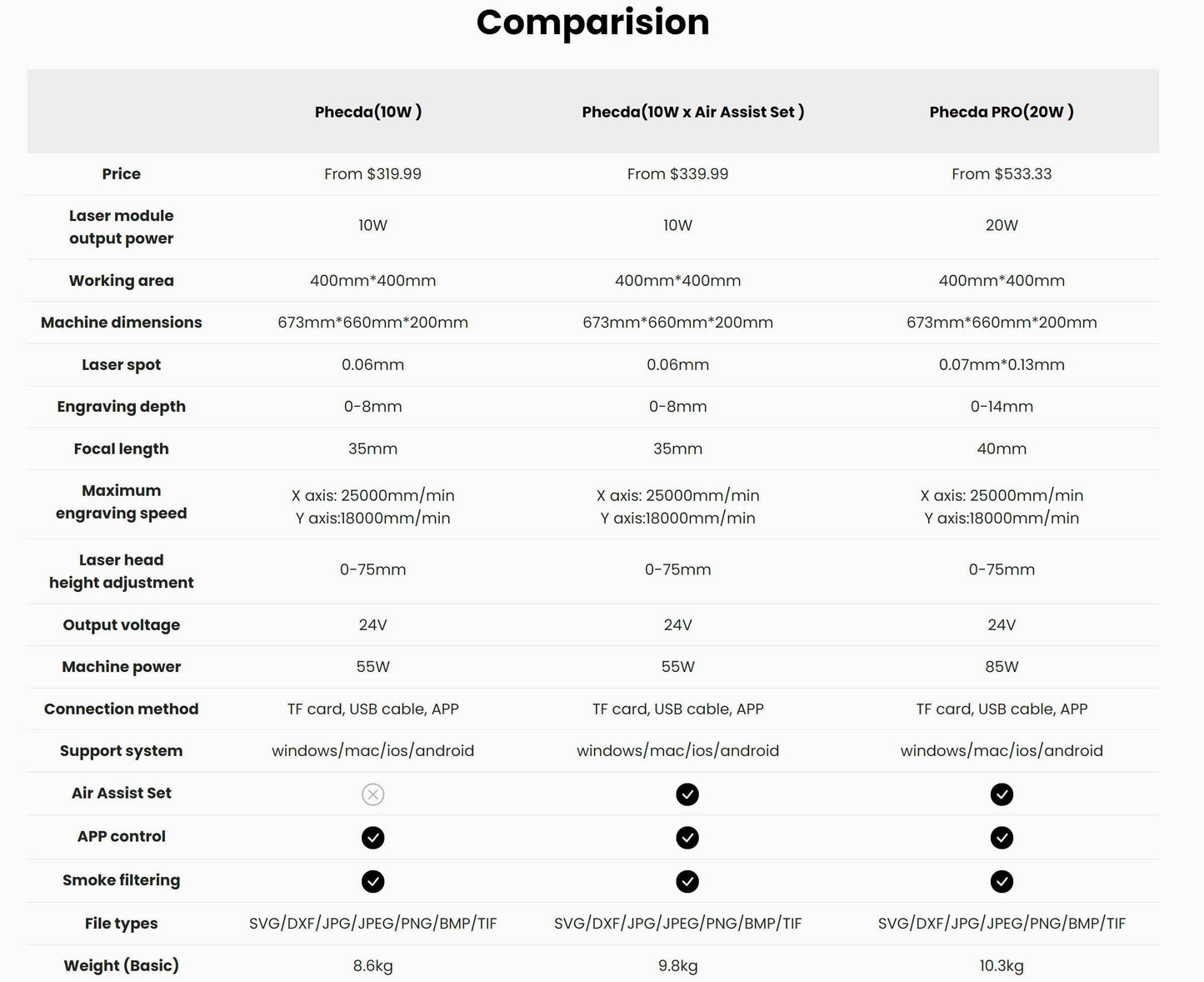Click APP control checkmark for Phecda(10W)
This screenshot has width=1204, height=982.
(372, 838)
